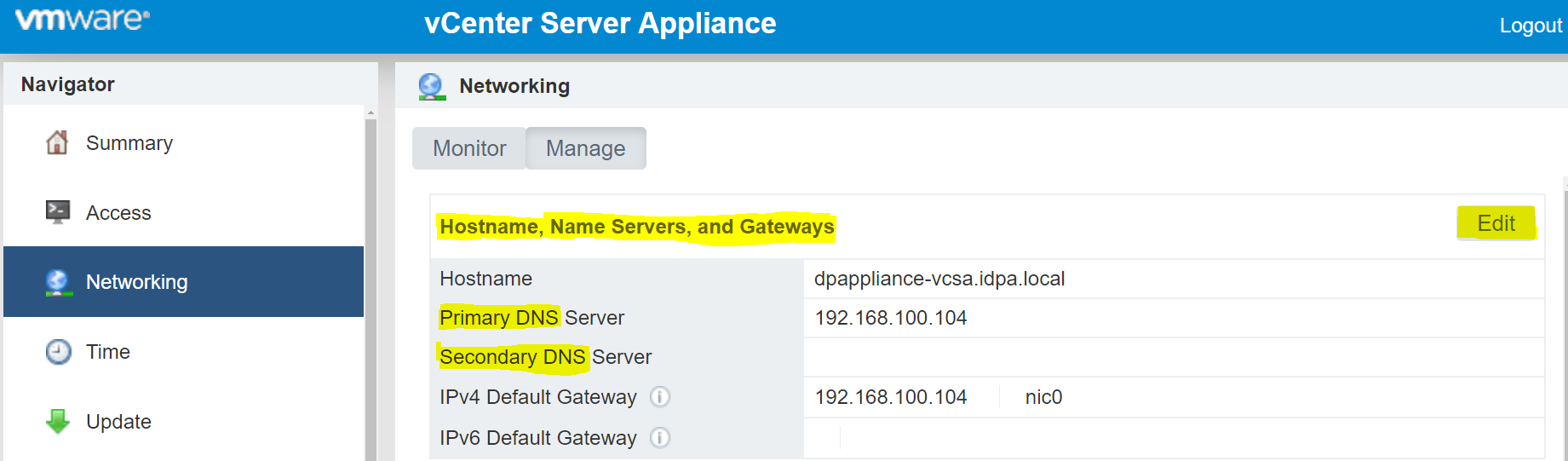The width and height of the screenshot is (1568, 461).
Task: Click the Networking globe icon in Navigator
Action: [x=57, y=282]
